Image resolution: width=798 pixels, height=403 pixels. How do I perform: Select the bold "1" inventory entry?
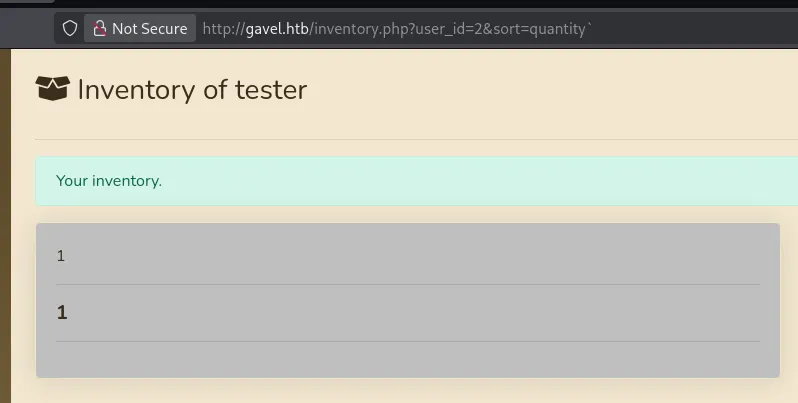(62, 313)
